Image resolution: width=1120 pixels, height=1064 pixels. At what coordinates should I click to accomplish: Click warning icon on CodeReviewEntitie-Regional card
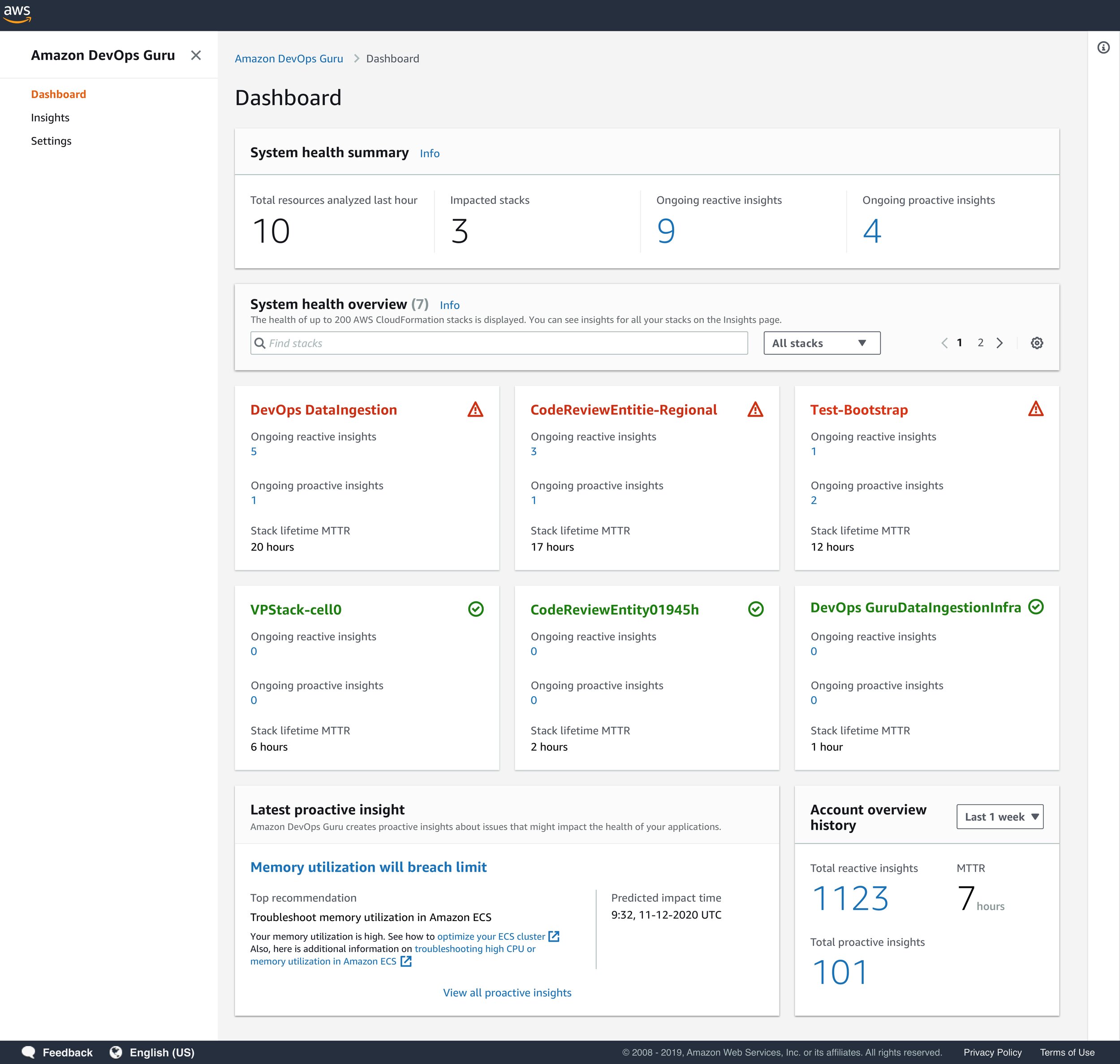(755, 409)
